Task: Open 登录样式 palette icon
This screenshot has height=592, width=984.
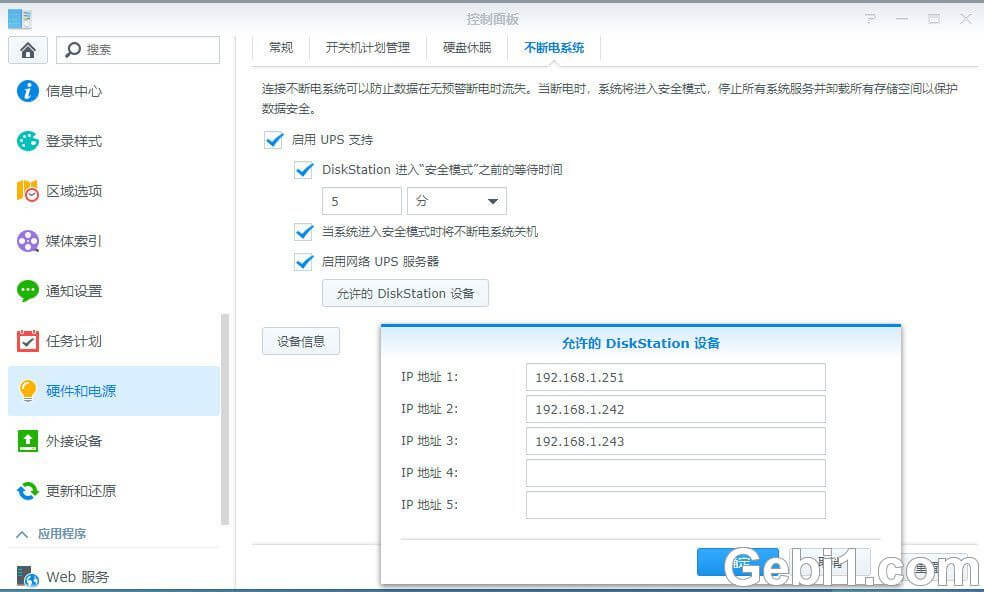Action: pos(28,141)
